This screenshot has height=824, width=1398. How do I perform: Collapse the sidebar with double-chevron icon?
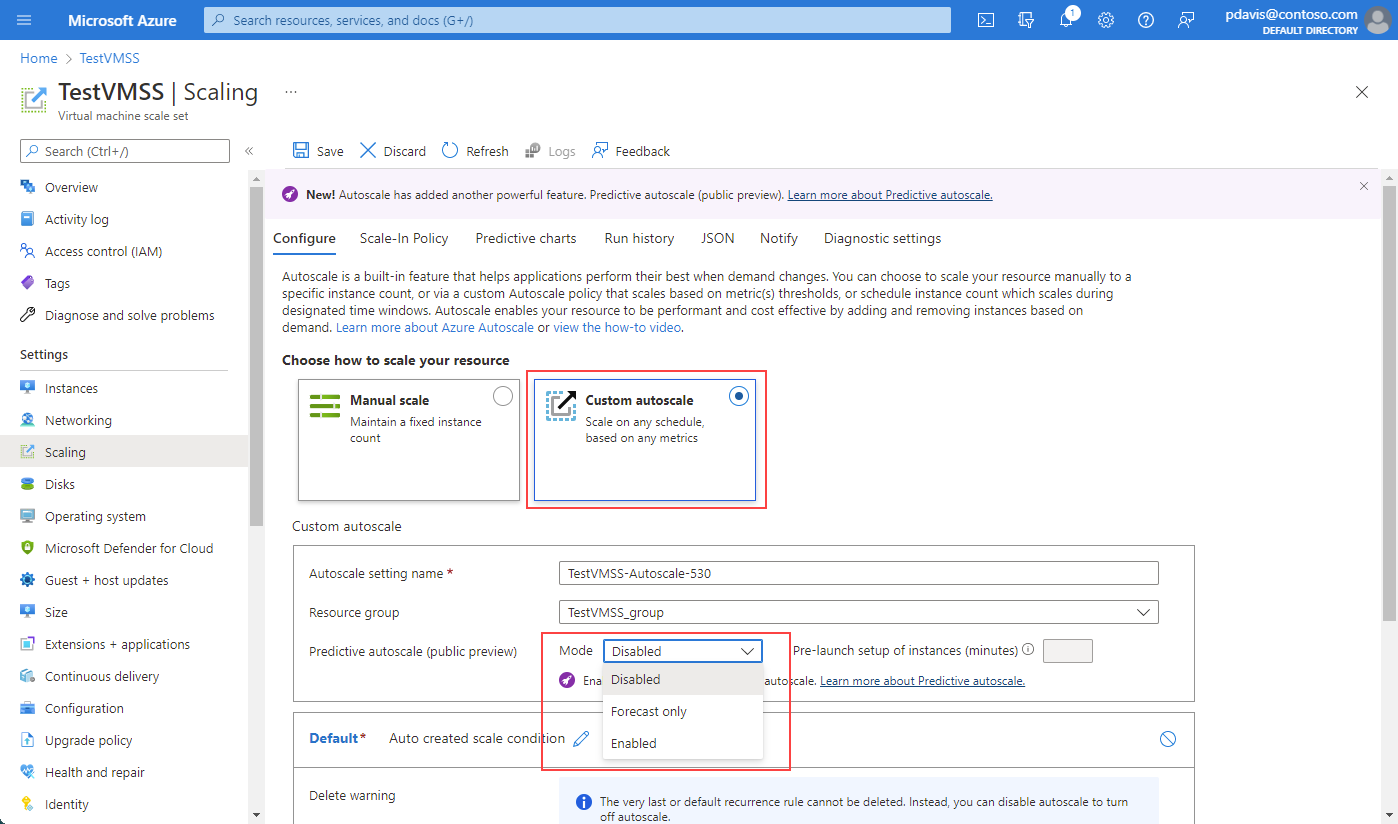[249, 151]
